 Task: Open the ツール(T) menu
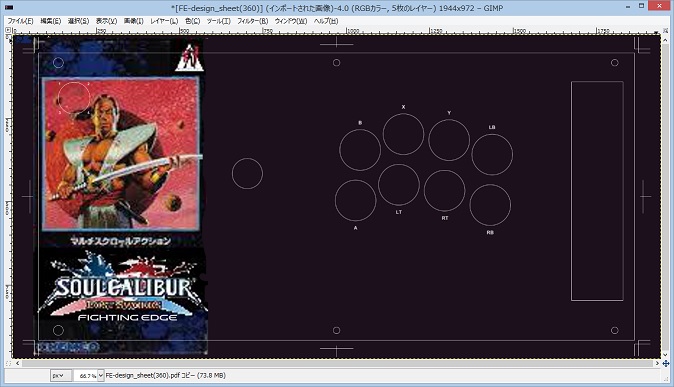[218, 21]
